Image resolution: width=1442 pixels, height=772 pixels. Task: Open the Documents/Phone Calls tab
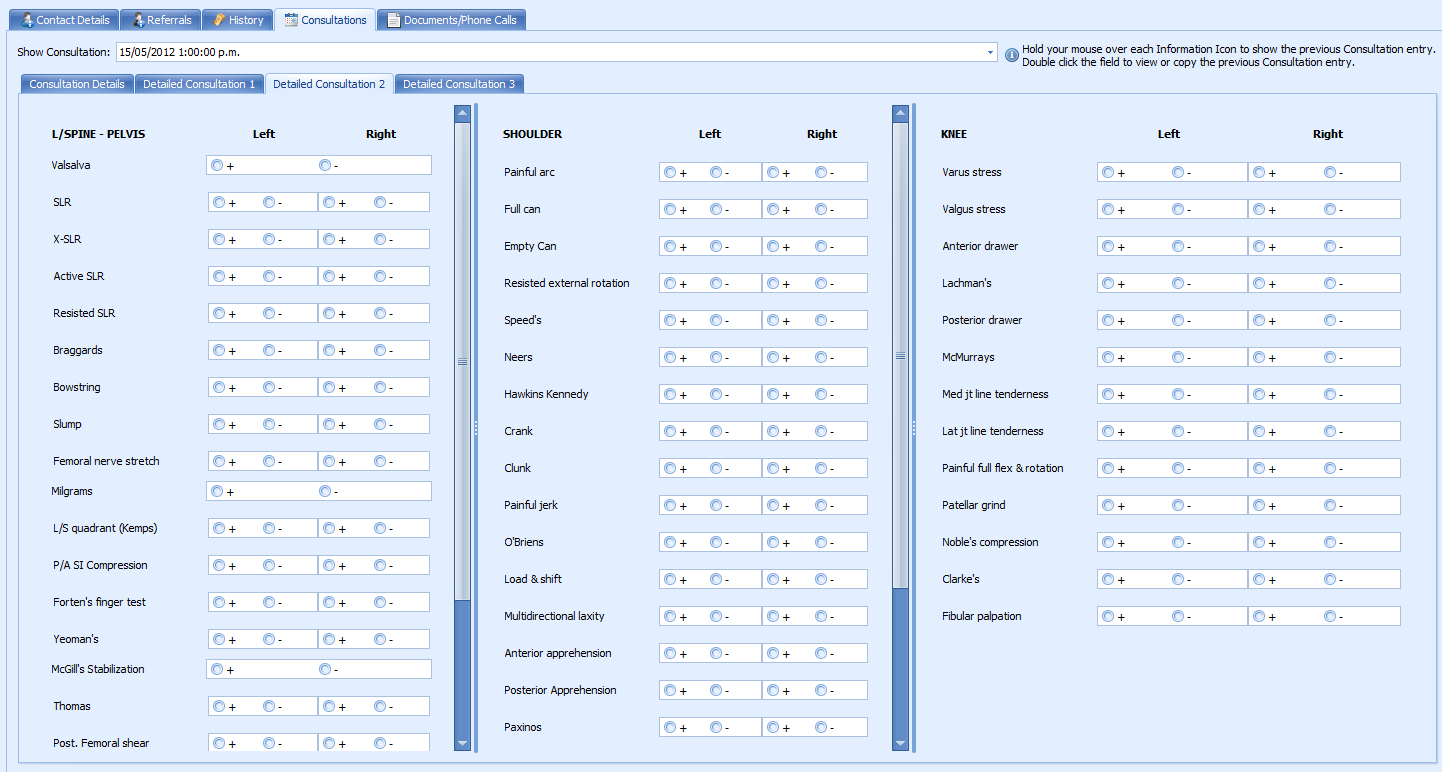(x=452, y=20)
